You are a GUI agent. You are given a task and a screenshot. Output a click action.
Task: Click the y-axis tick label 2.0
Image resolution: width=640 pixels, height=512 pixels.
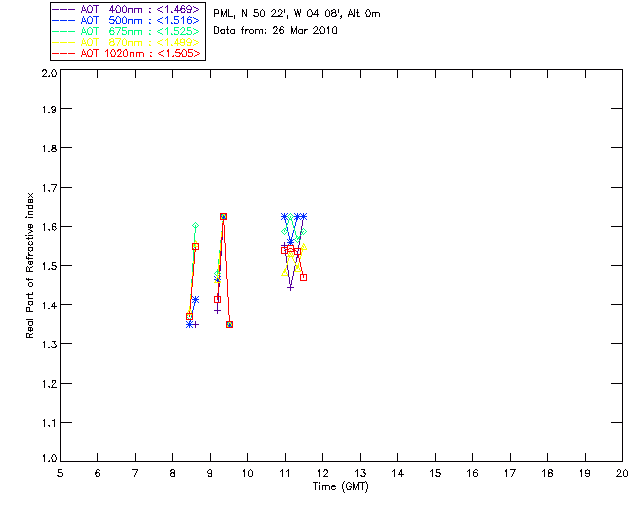pos(49,73)
